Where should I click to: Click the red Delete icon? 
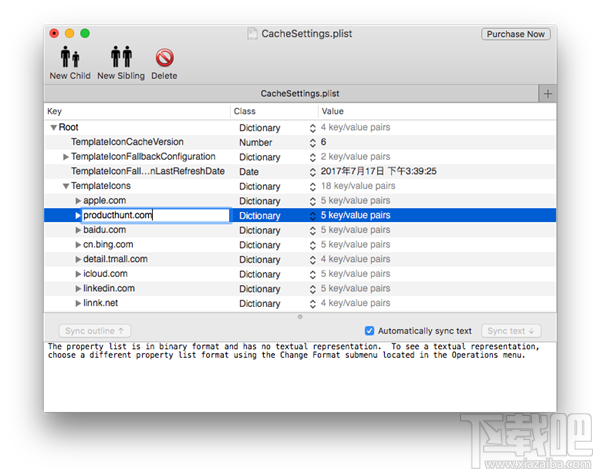[164, 57]
